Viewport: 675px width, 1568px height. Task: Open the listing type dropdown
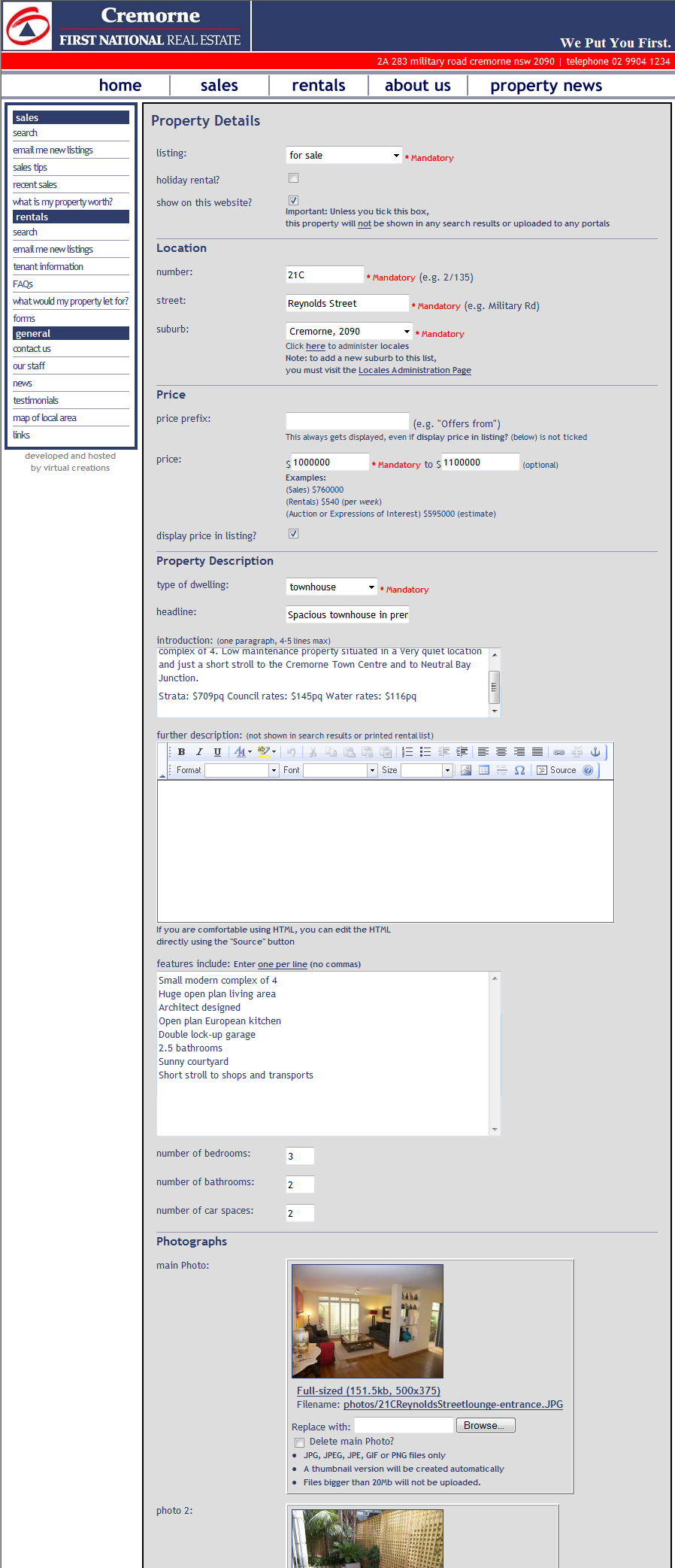coord(344,155)
